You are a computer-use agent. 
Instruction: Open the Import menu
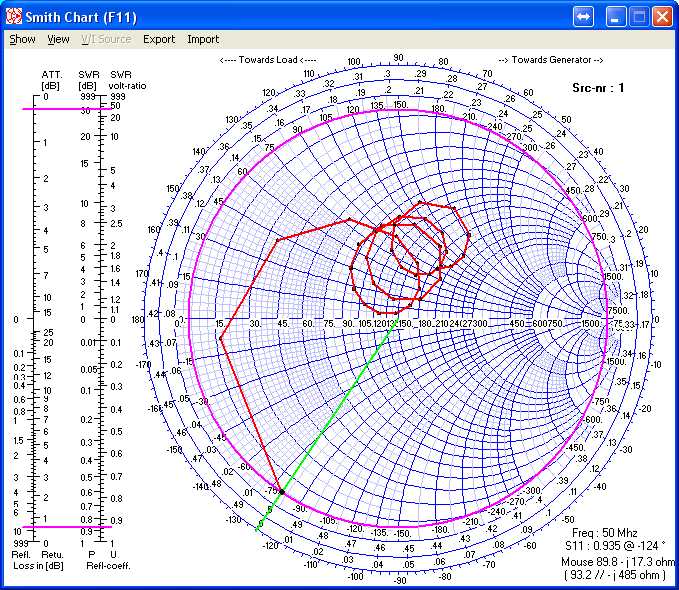click(203, 39)
